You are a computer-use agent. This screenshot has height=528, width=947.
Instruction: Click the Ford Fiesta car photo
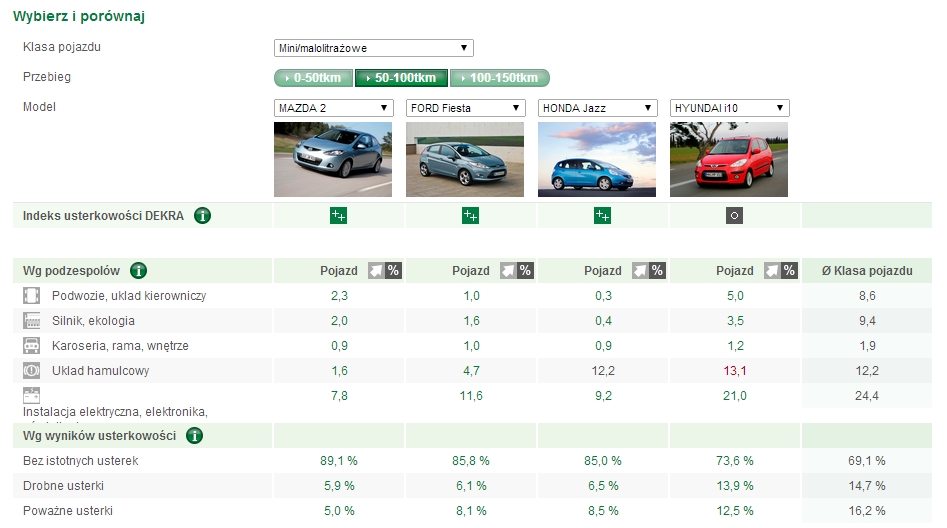[465, 159]
